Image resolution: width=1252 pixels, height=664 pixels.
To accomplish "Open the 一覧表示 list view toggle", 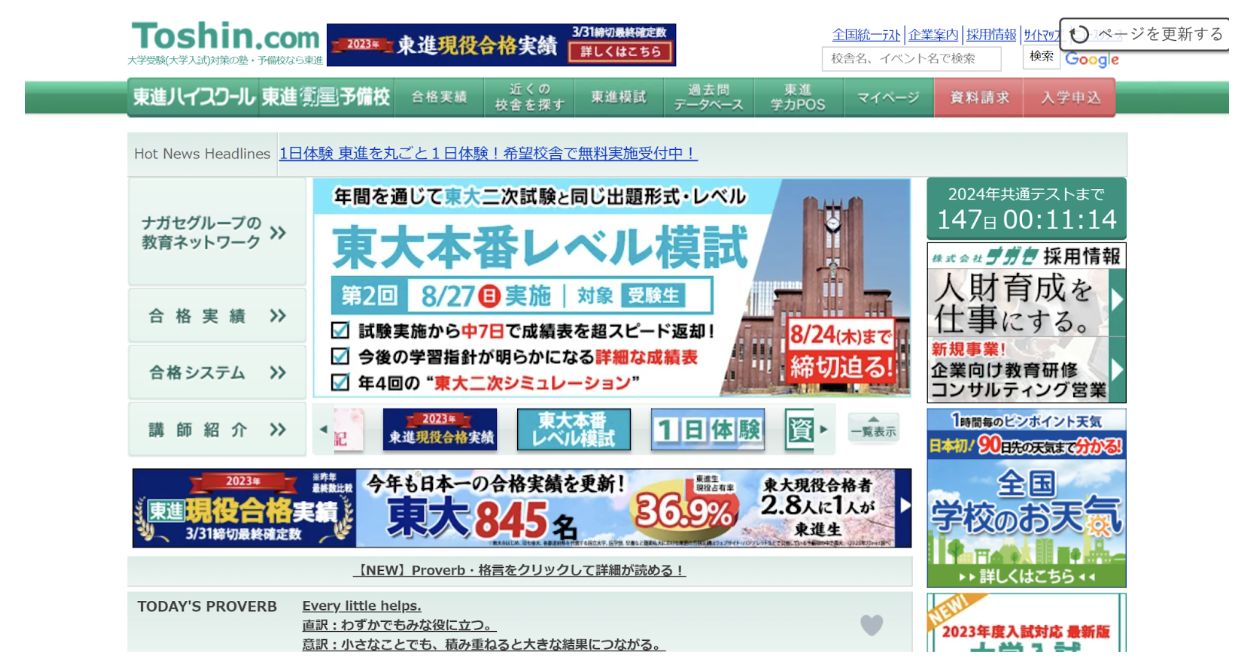I will [873, 428].
